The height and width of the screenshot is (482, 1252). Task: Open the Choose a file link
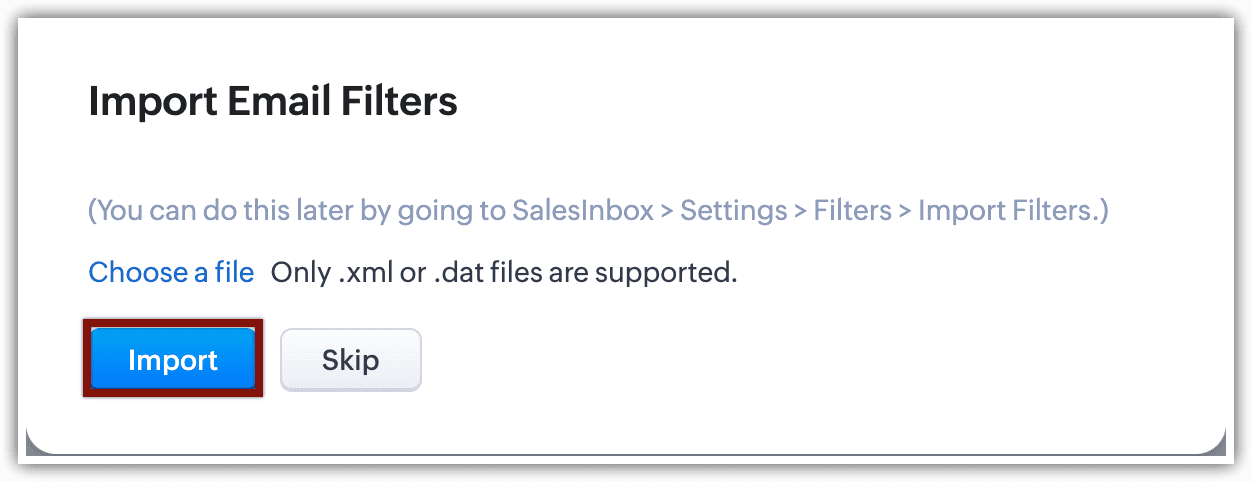click(x=171, y=272)
